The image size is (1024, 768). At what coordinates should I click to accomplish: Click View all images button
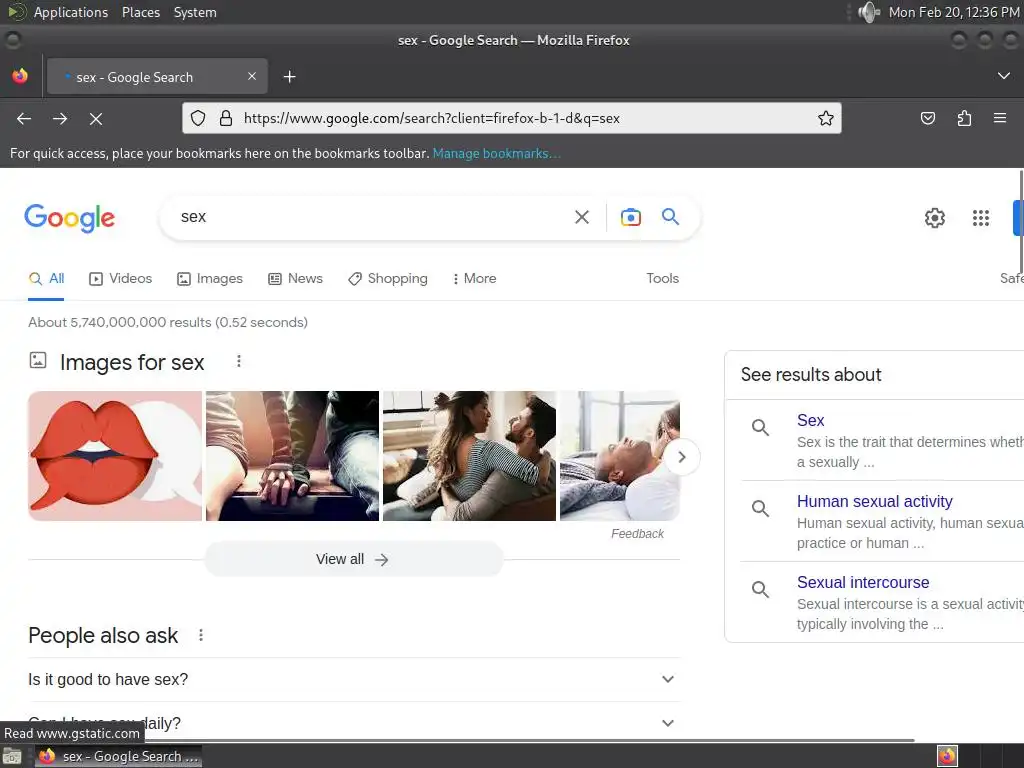pos(353,559)
